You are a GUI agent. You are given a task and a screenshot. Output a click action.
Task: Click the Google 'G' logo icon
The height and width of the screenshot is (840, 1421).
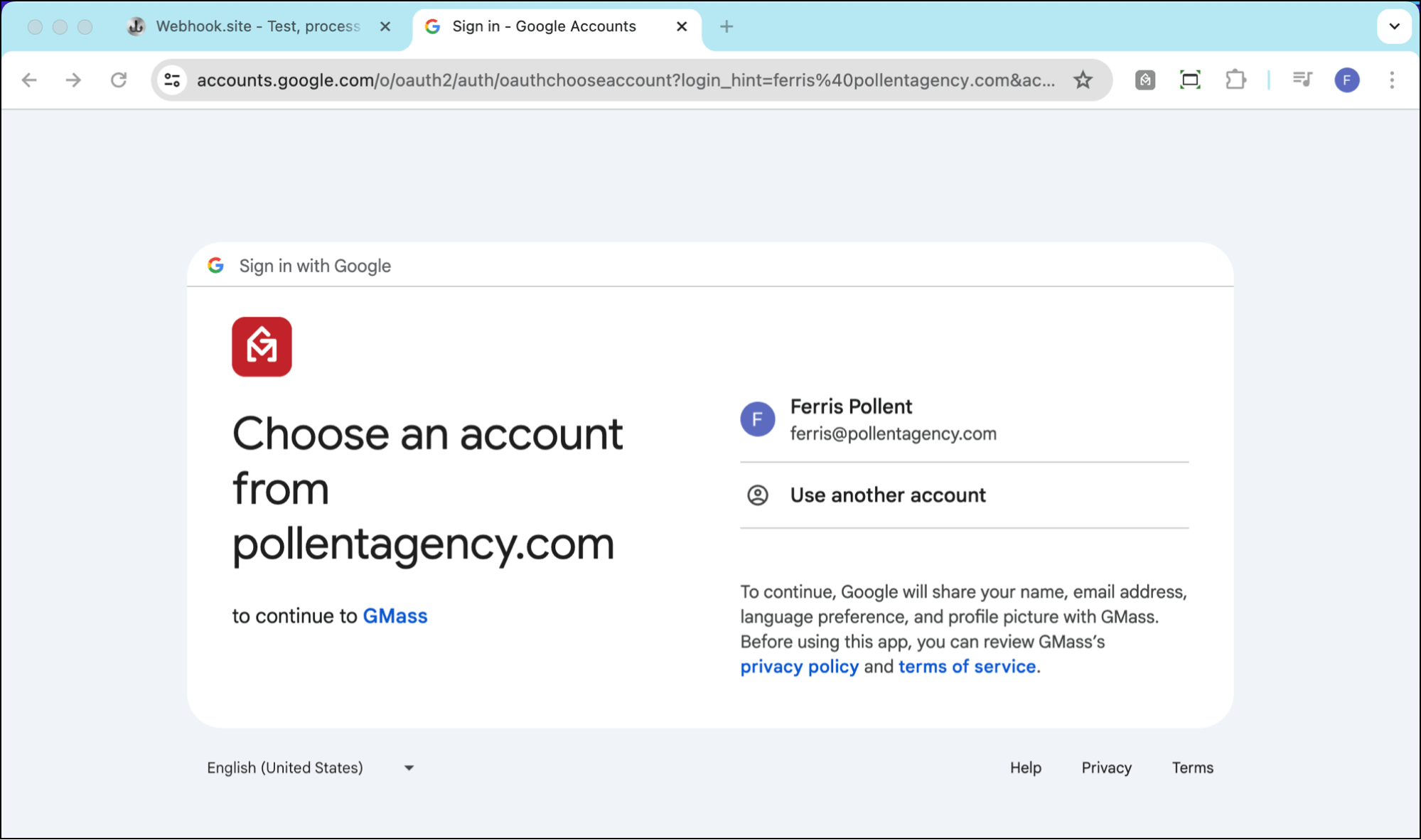pos(217,266)
